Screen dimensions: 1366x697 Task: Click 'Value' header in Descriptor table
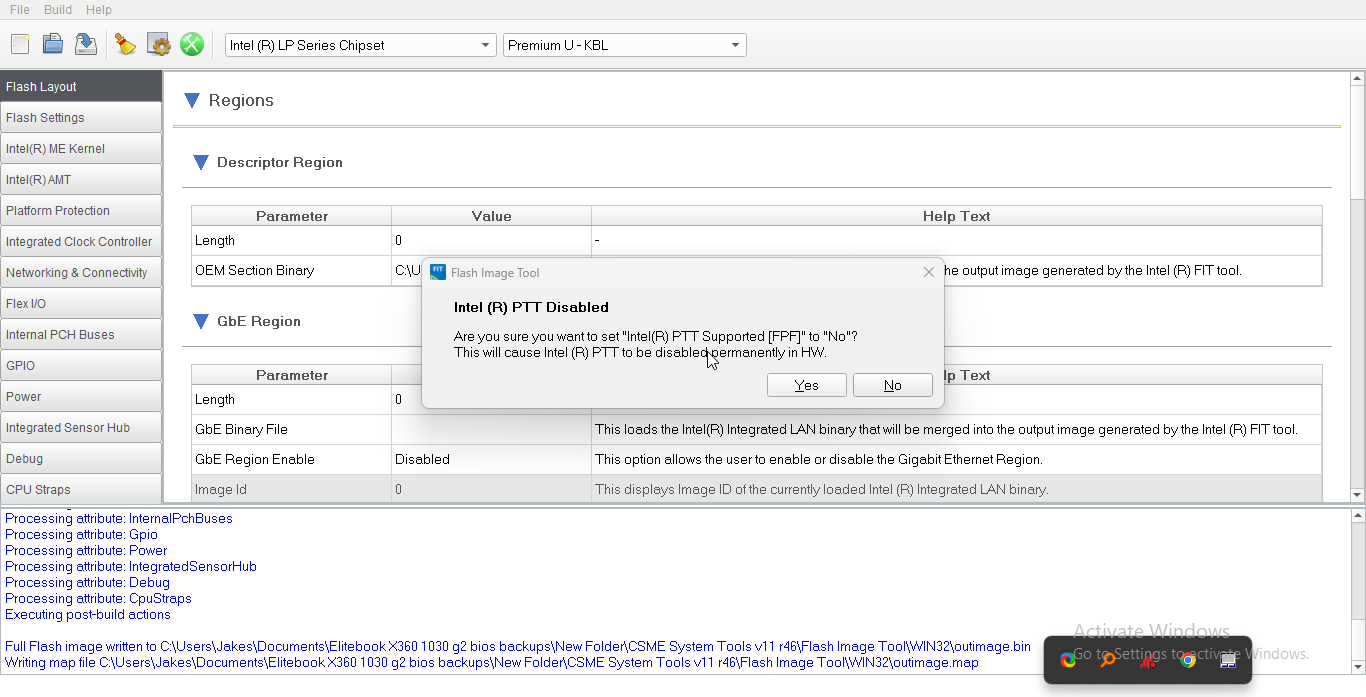(491, 216)
